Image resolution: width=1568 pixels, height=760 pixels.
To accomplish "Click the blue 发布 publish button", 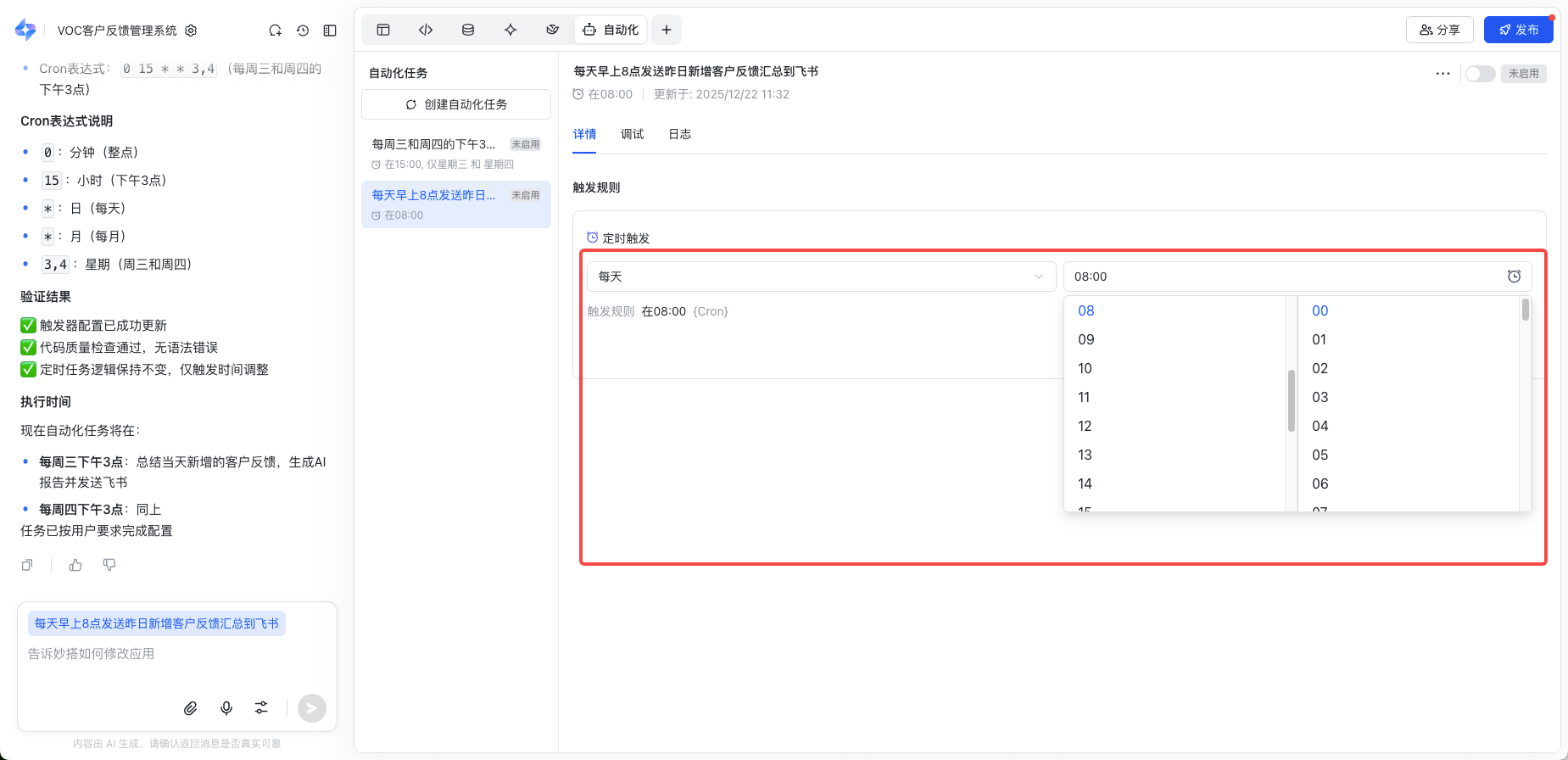I will point(1518,30).
